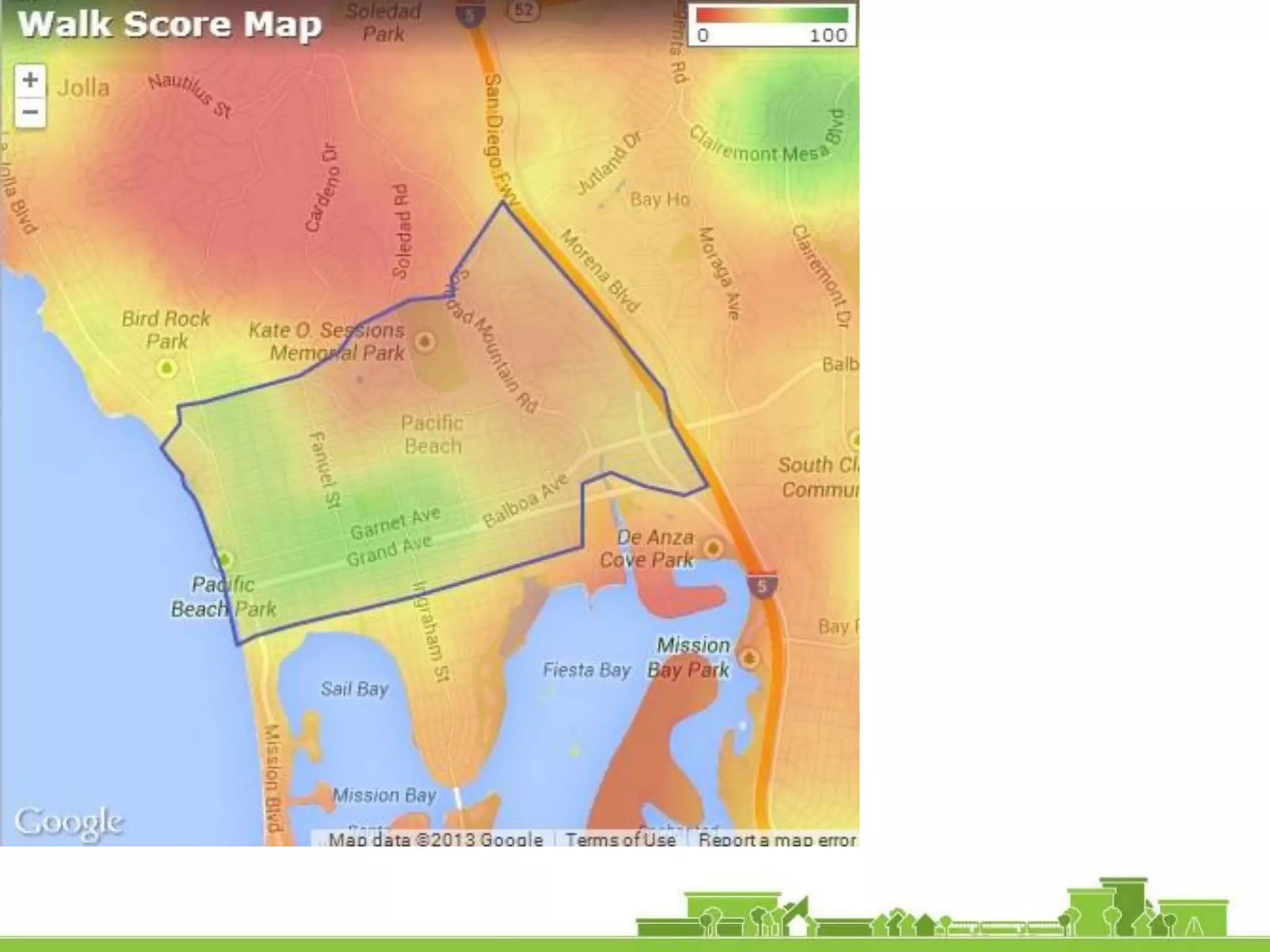Viewport: 1270px width, 952px height.
Task: Click the Walk Score Map title
Action: point(170,25)
